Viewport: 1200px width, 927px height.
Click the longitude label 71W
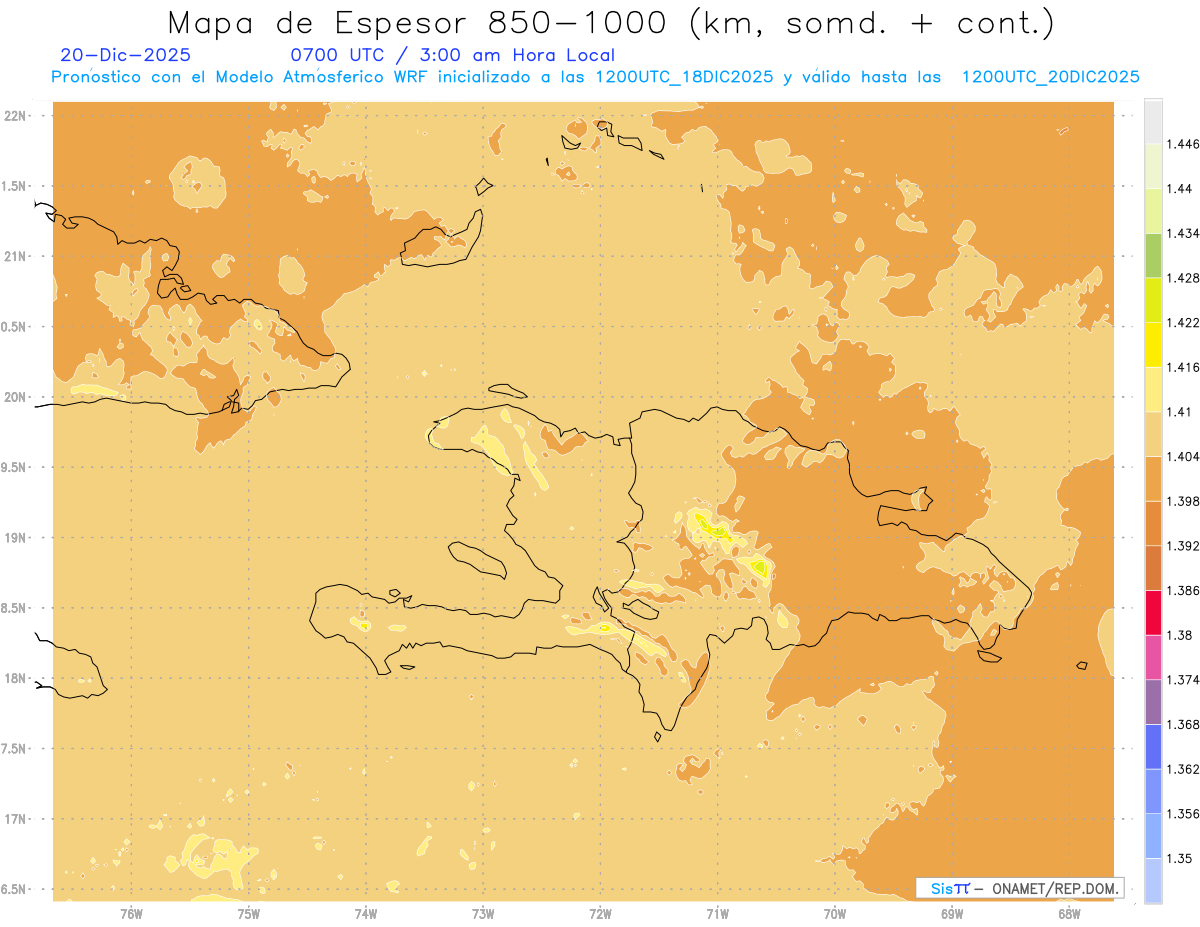[x=717, y=913]
